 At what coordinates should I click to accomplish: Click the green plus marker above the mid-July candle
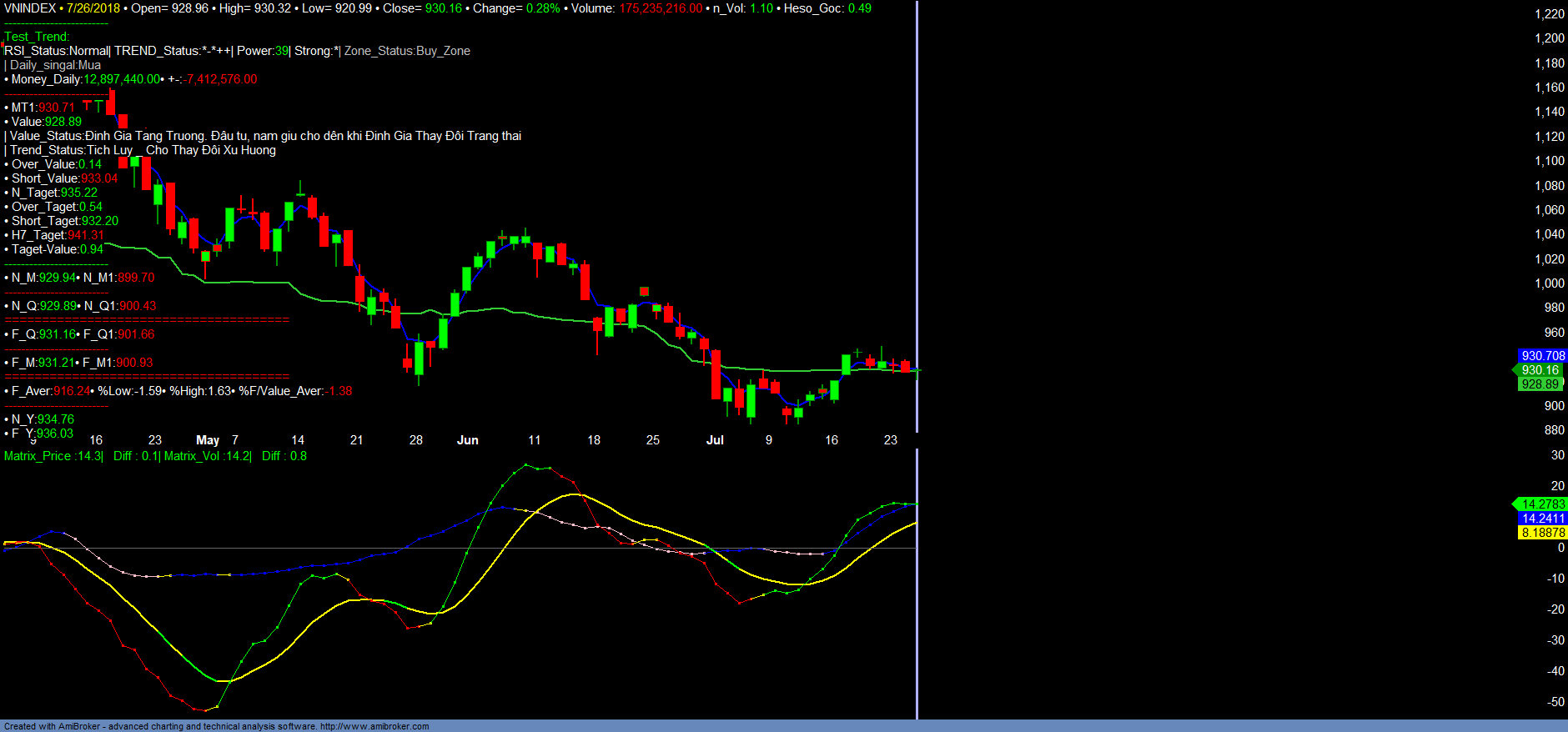pos(857,353)
